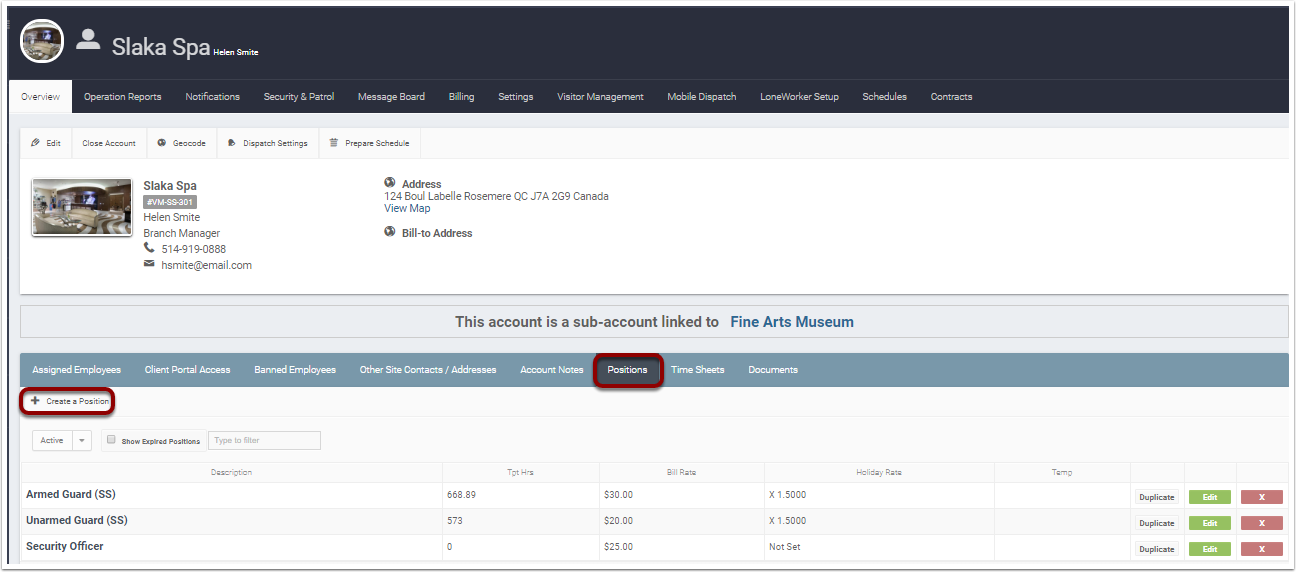The width and height of the screenshot is (1296, 572).
Task: Delete the Armed Guard (SS) position
Action: (x=1262, y=497)
